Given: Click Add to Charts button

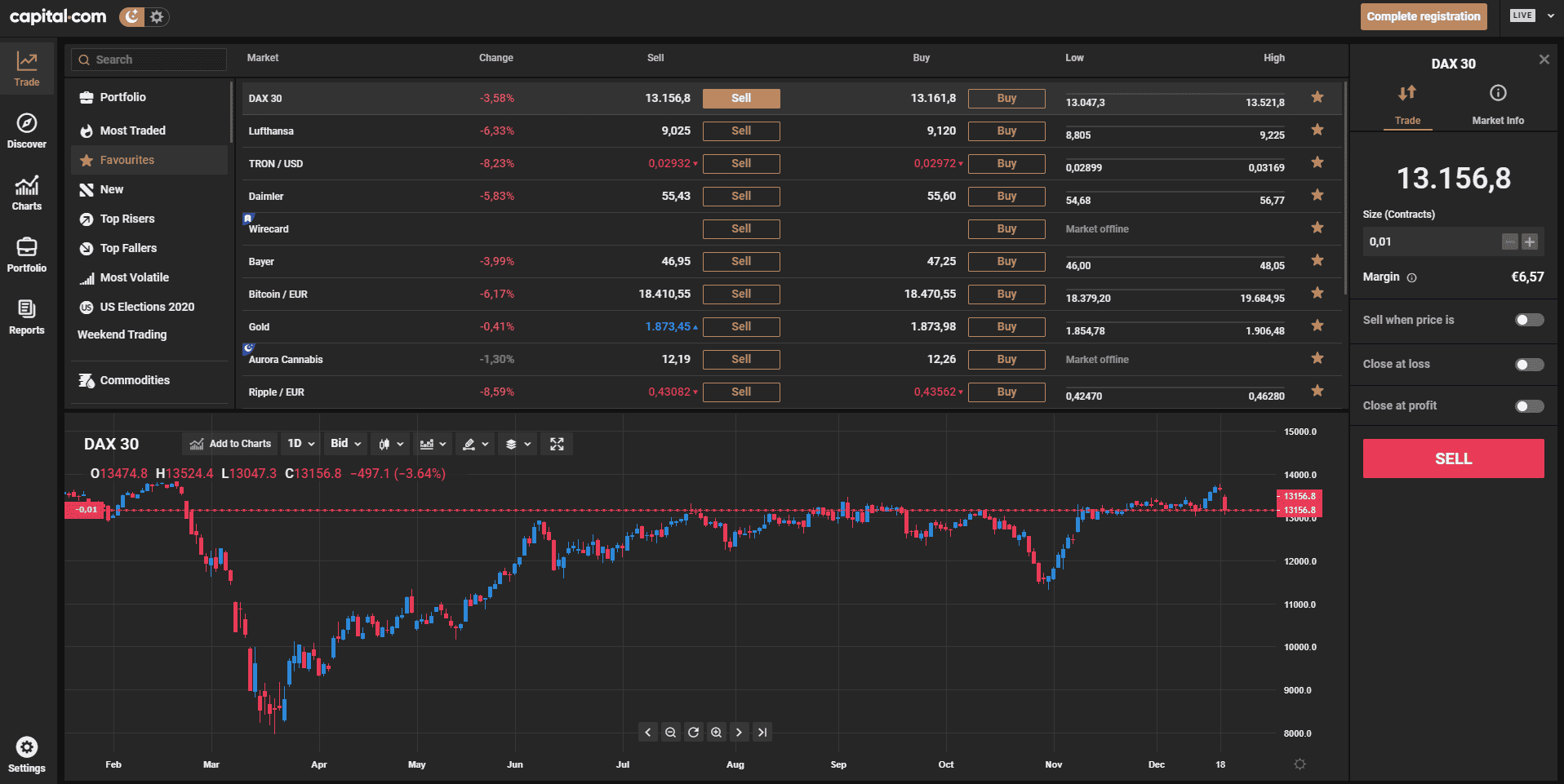Looking at the screenshot, I should coord(230,444).
